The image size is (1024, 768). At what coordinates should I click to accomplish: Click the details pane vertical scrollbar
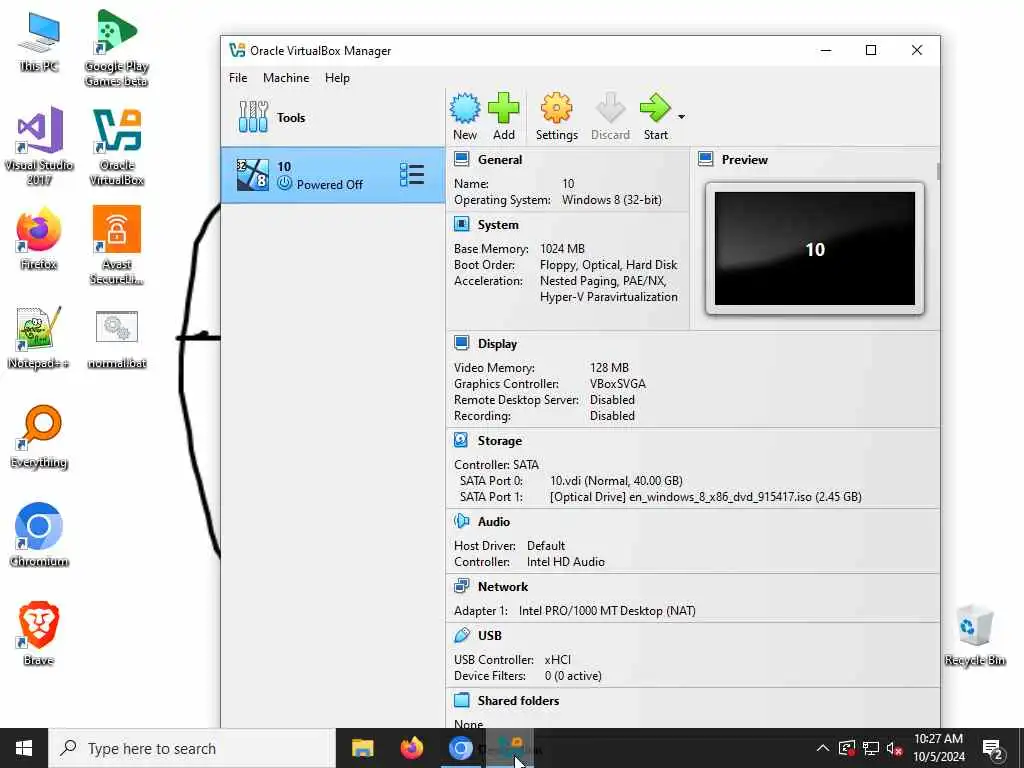click(938, 171)
